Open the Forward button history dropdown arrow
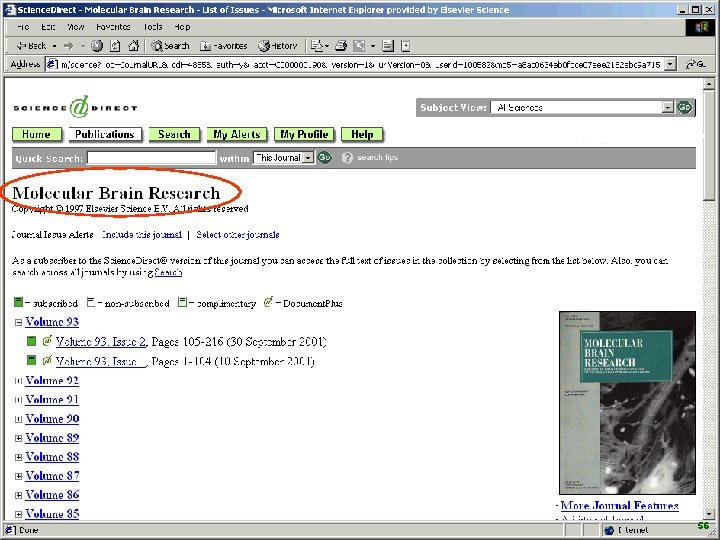Screen dimensions: 720x540 (x=82, y=46)
